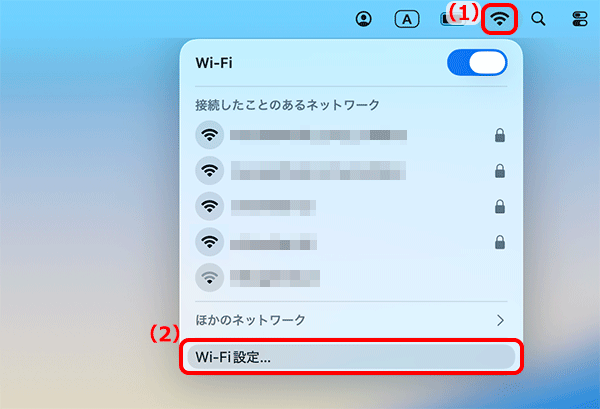600x409 pixels.
Task: Open the user account icon in menu bar
Action: point(364,19)
